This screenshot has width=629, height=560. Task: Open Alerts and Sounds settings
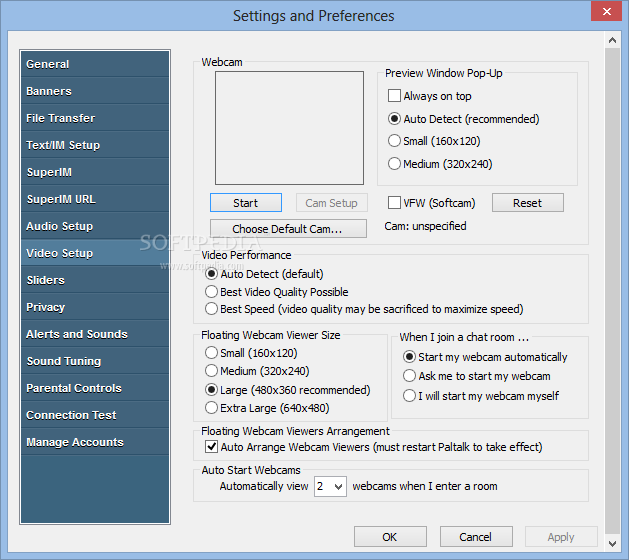pos(95,334)
